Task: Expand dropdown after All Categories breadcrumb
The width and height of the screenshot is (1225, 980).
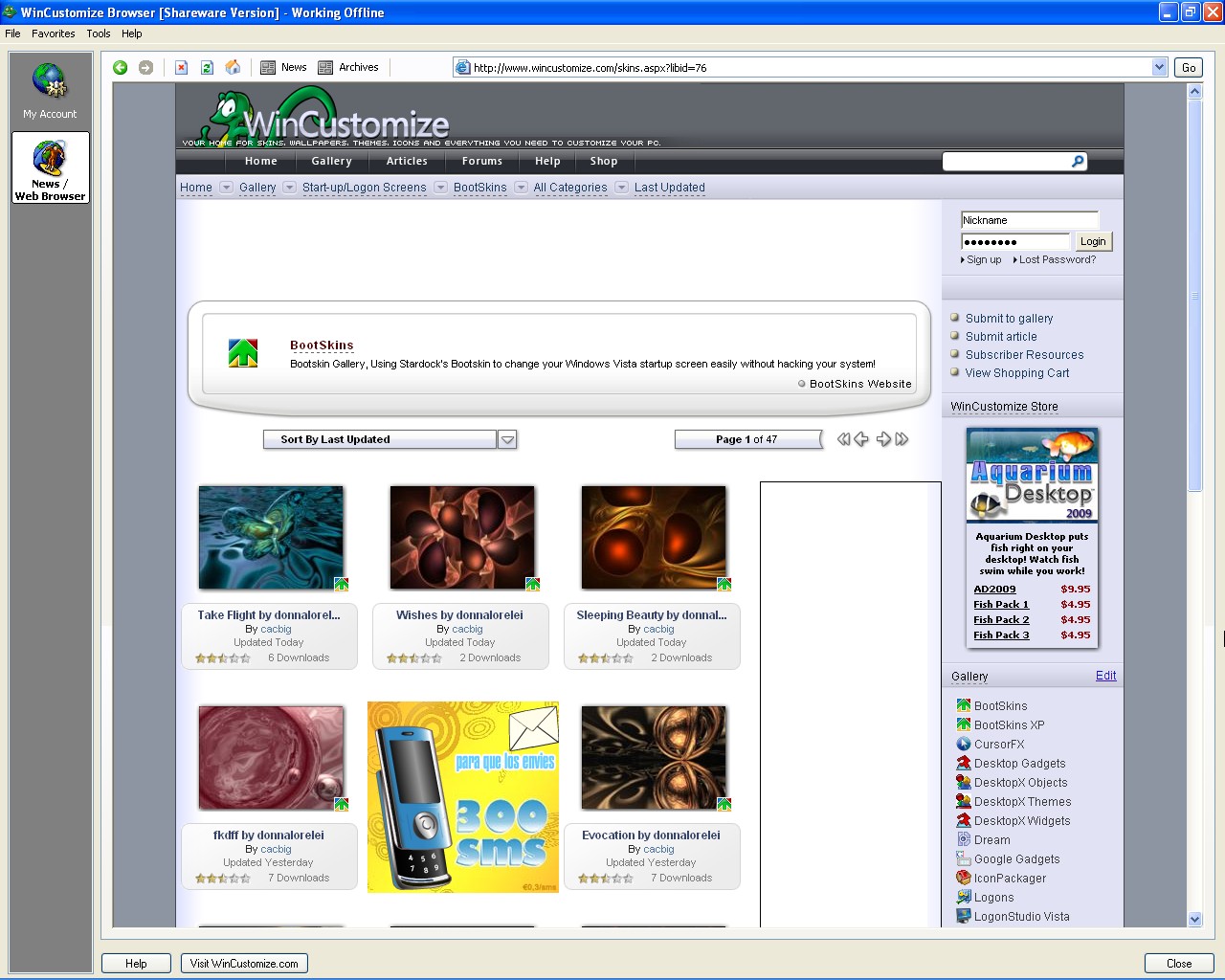Action: [x=621, y=188]
